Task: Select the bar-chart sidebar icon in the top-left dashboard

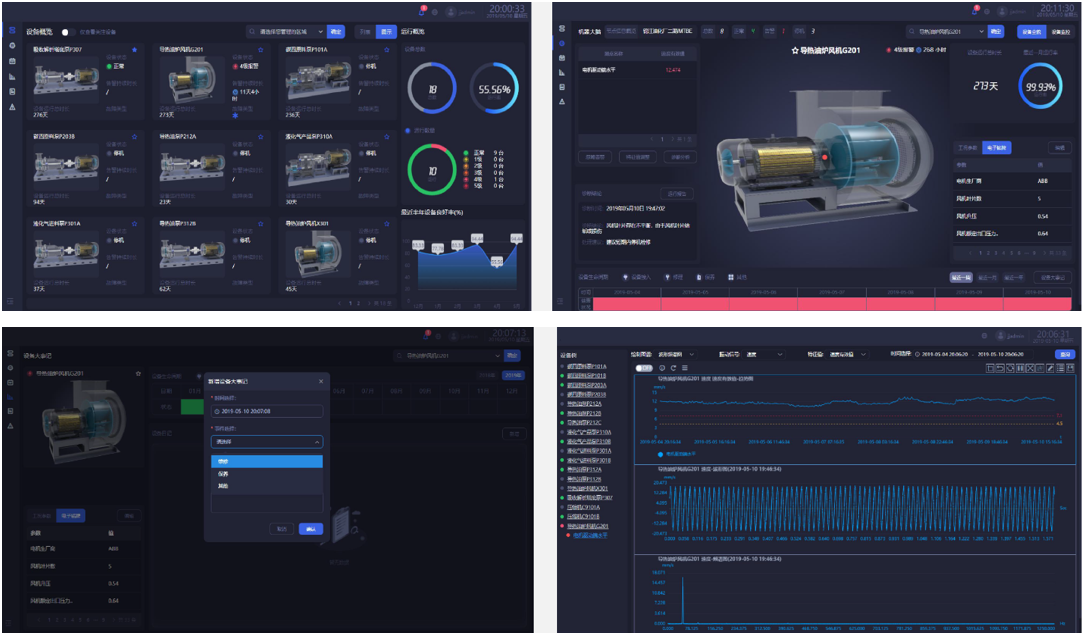Action: click(12, 76)
